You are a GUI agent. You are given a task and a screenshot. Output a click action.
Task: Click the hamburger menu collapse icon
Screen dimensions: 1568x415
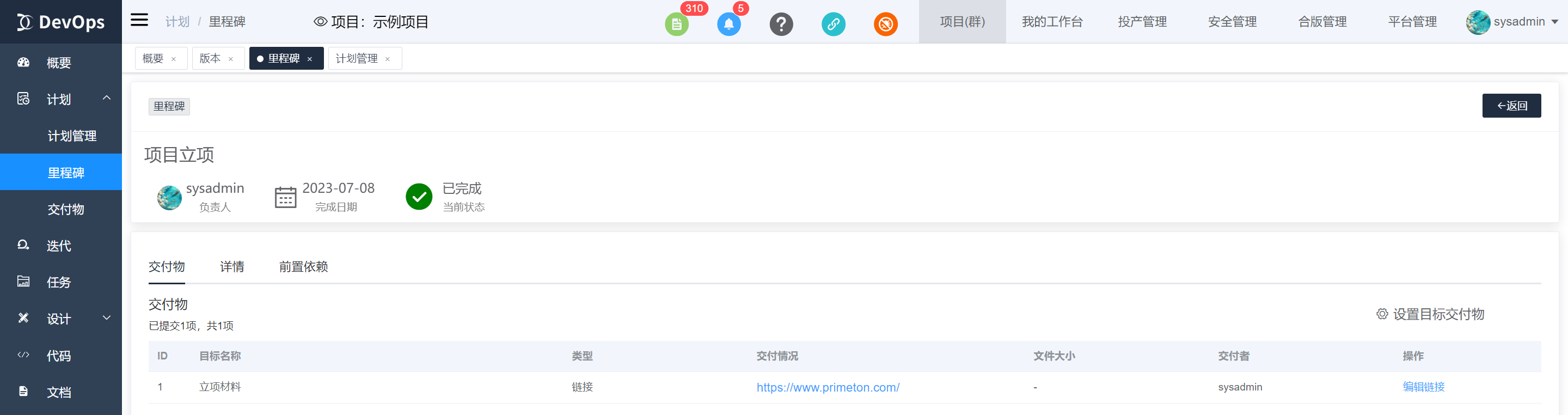(139, 21)
